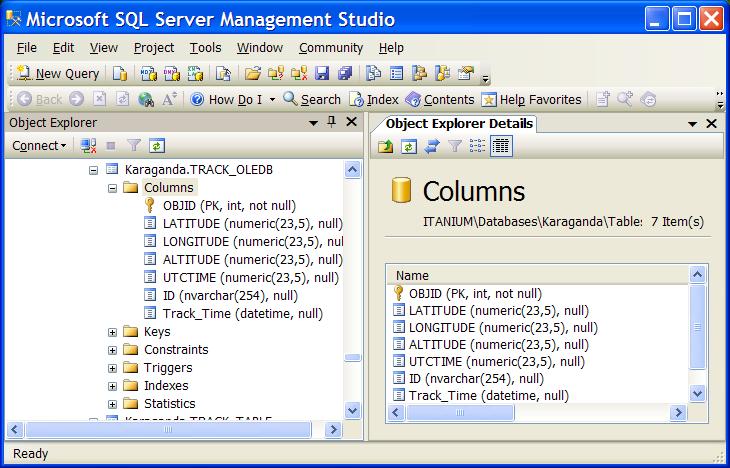Open the Edit menu
The image size is (730, 468).
click(x=63, y=47)
